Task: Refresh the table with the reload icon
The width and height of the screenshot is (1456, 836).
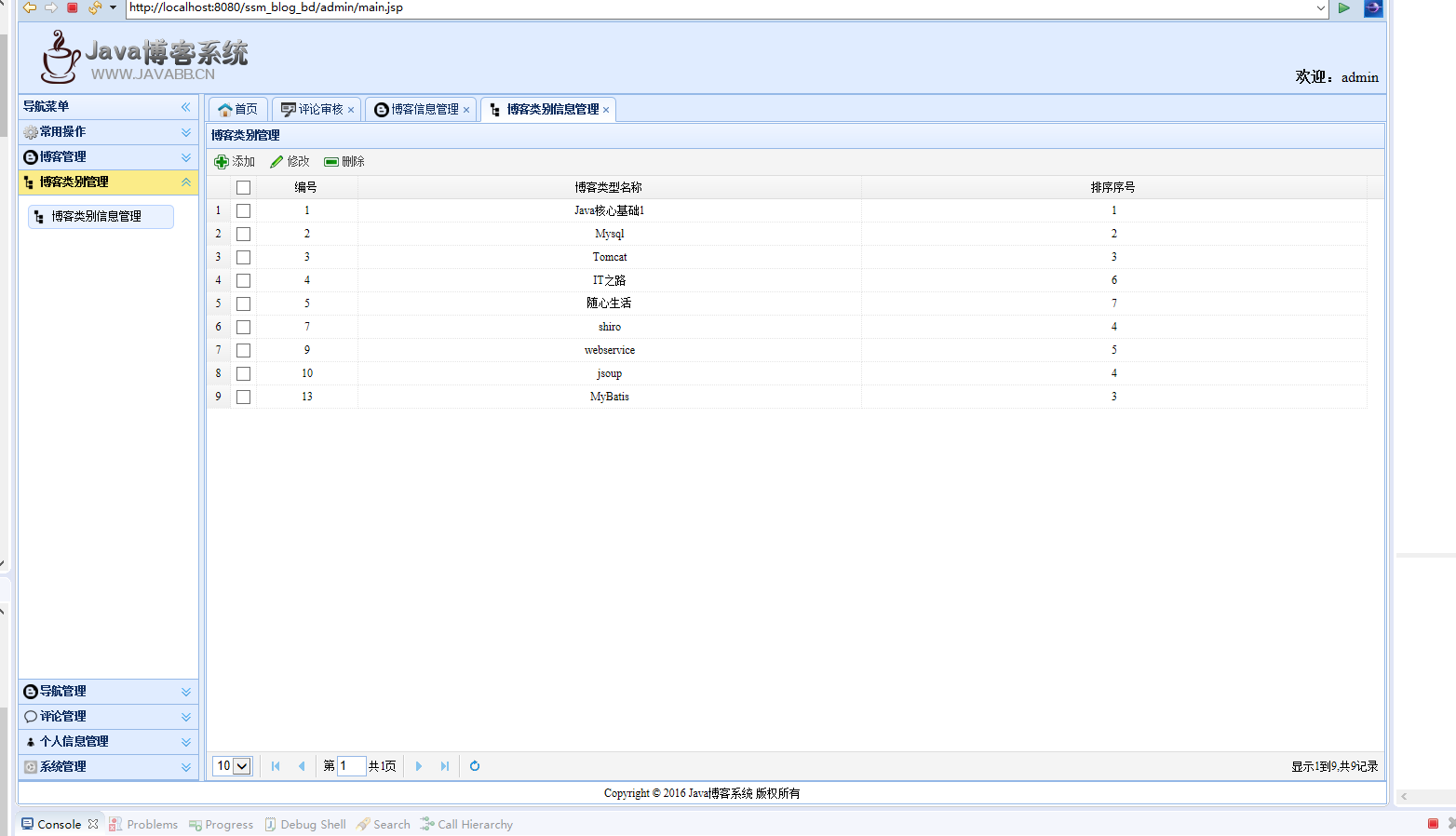Action: [x=475, y=766]
